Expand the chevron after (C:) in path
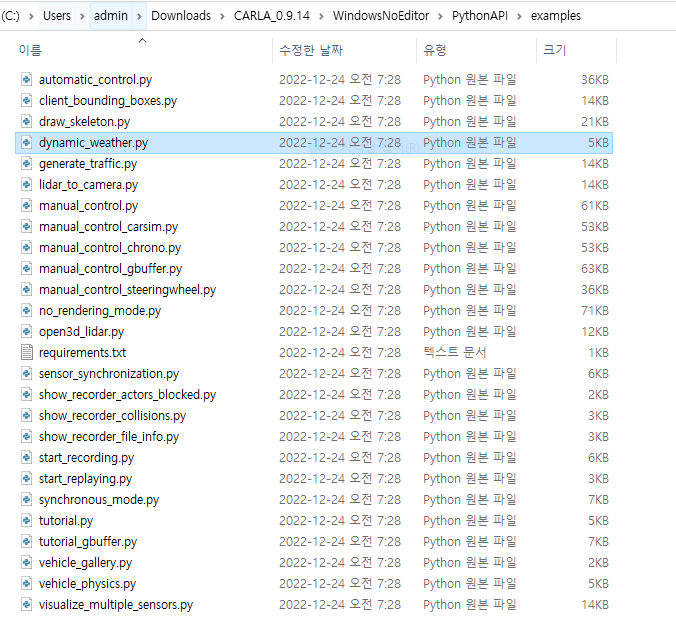The height and width of the screenshot is (630, 676). click(31, 16)
